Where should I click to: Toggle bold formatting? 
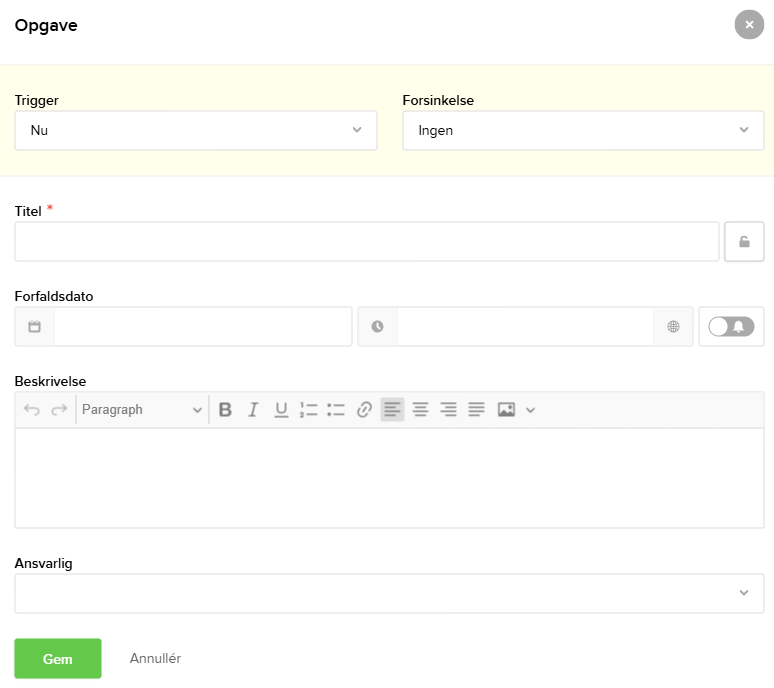point(225,410)
